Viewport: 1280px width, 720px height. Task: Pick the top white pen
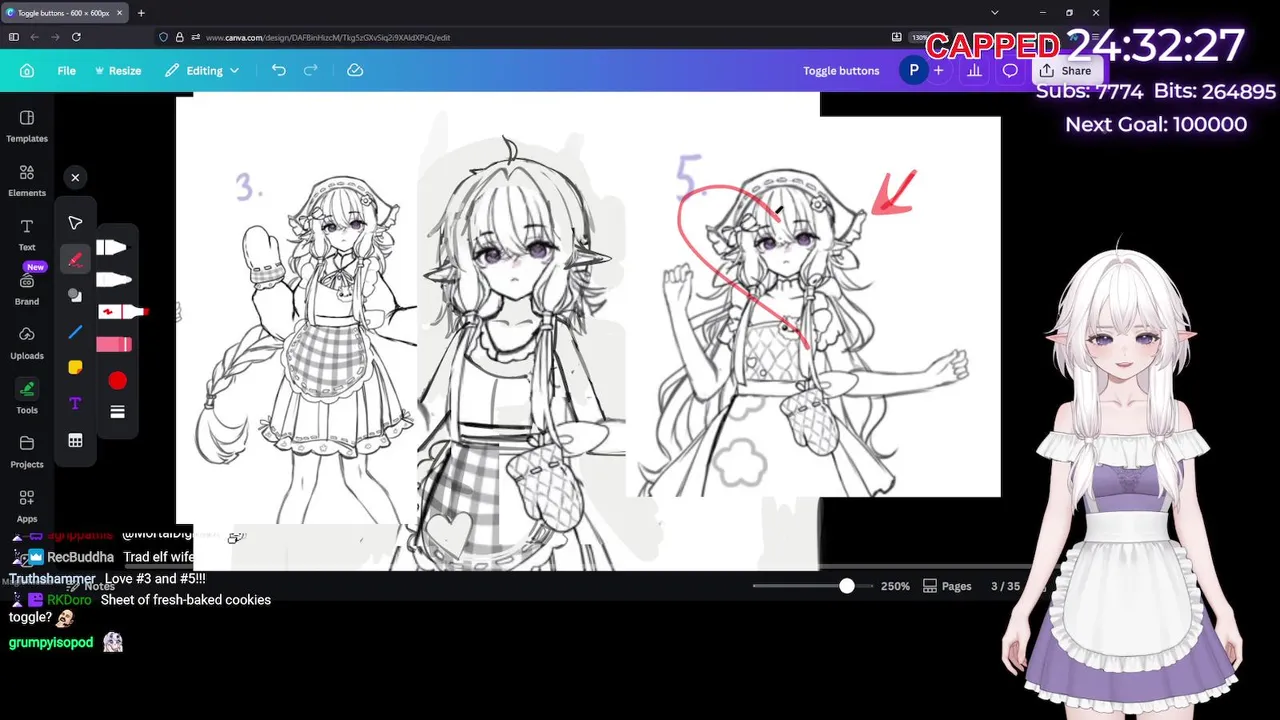pos(113,247)
